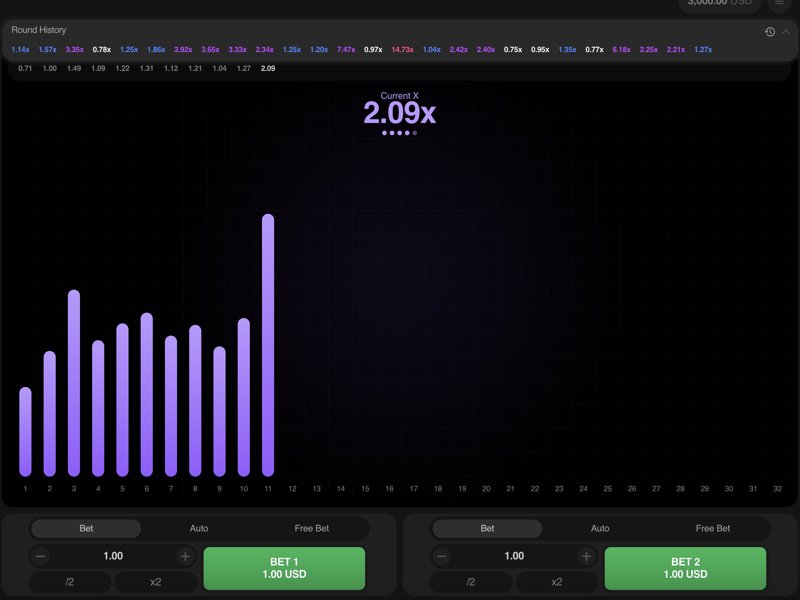This screenshot has height=600, width=800.
Task: Click axis number 16
Action: click(x=389, y=489)
